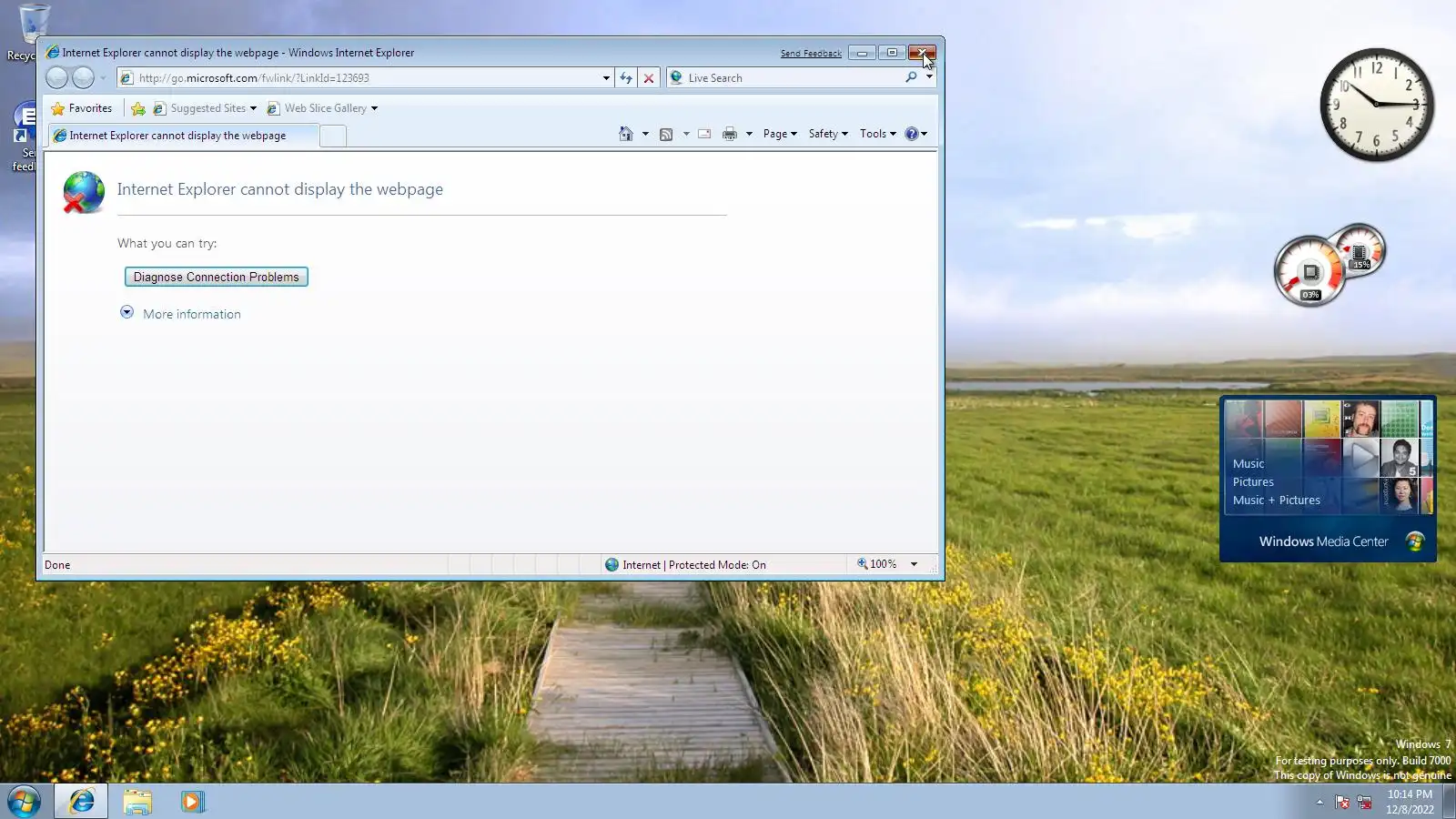Click the Suggested Sites page icon

pyautogui.click(x=159, y=108)
